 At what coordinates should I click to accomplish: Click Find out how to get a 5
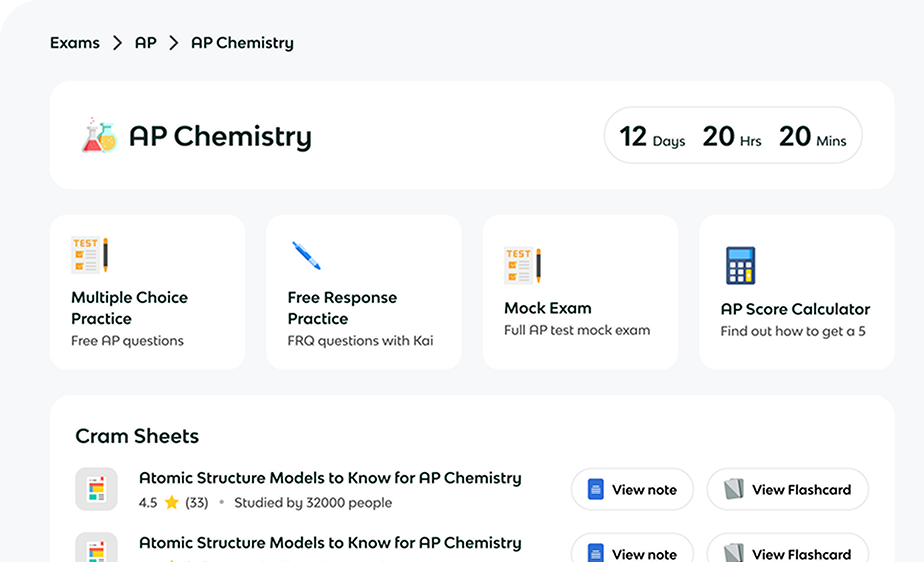793,332
